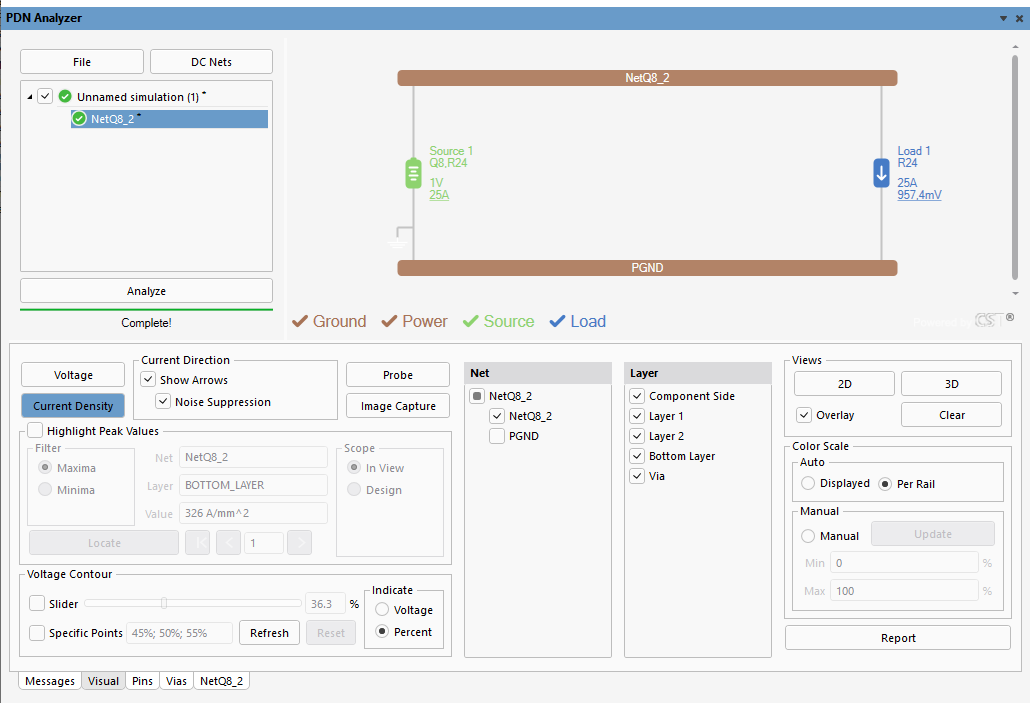Click the source 25A current link
Image resolution: width=1030 pixels, height=703 pixels.
(x=439, y=195)
